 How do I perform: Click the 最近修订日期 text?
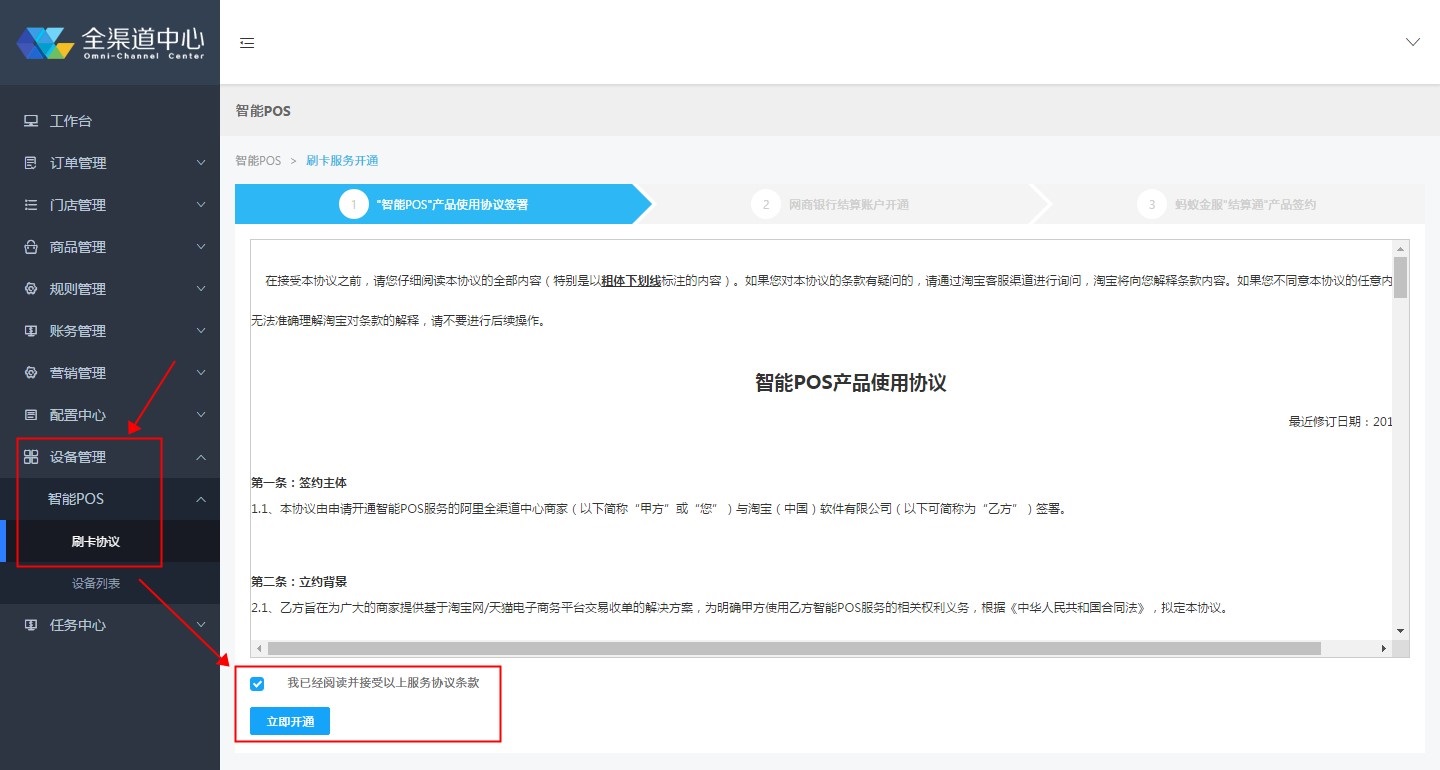1341,422
